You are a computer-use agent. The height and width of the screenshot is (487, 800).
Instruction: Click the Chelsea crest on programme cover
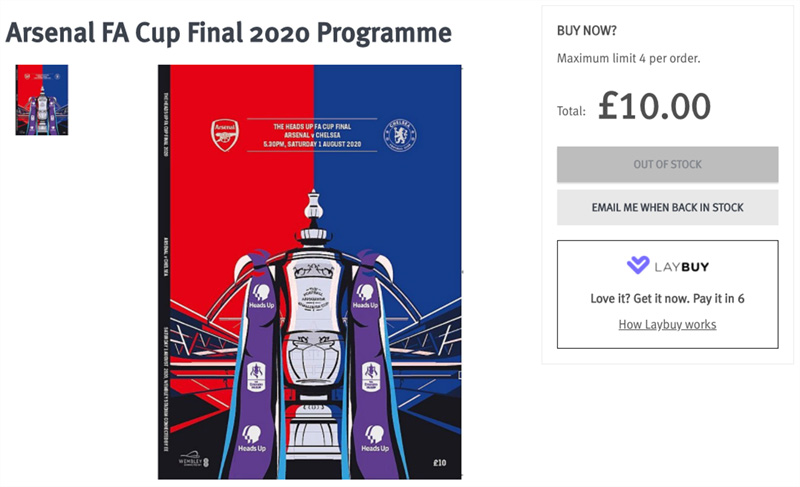point(400,135)
